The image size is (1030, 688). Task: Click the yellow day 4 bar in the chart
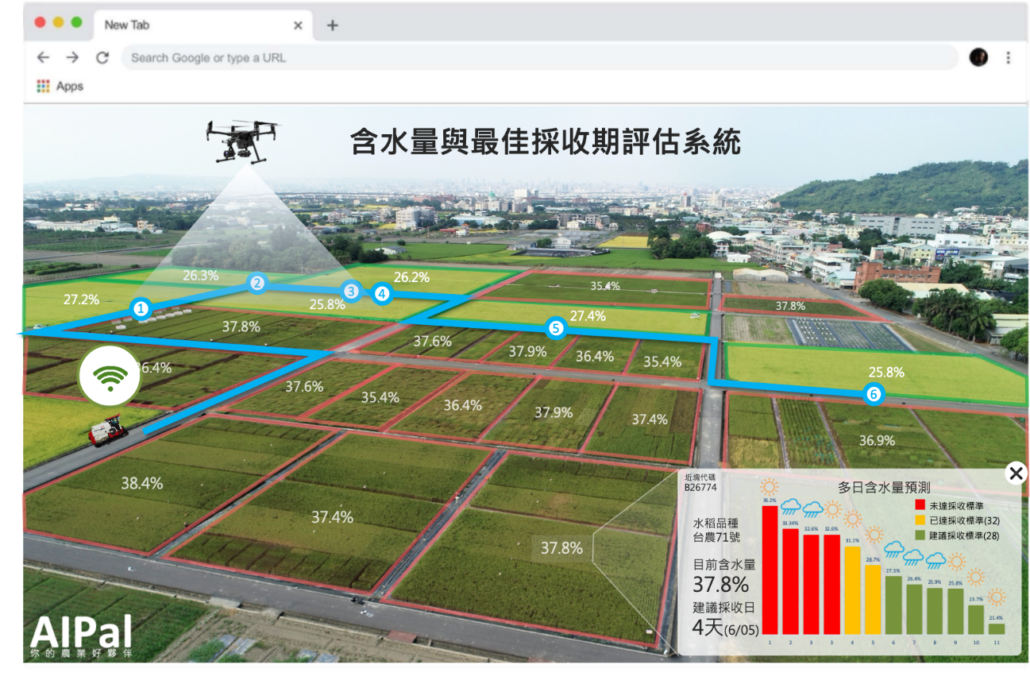[x=852, y=589]
